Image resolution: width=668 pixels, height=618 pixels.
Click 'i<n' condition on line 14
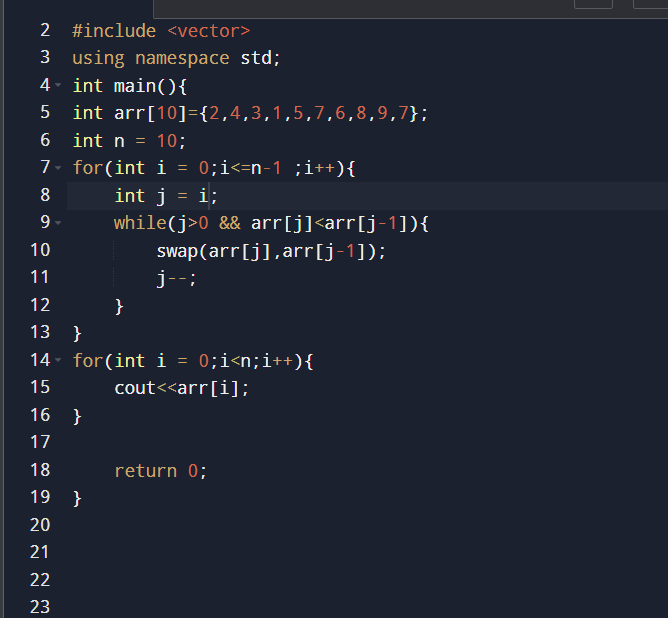tap(235, 361)
